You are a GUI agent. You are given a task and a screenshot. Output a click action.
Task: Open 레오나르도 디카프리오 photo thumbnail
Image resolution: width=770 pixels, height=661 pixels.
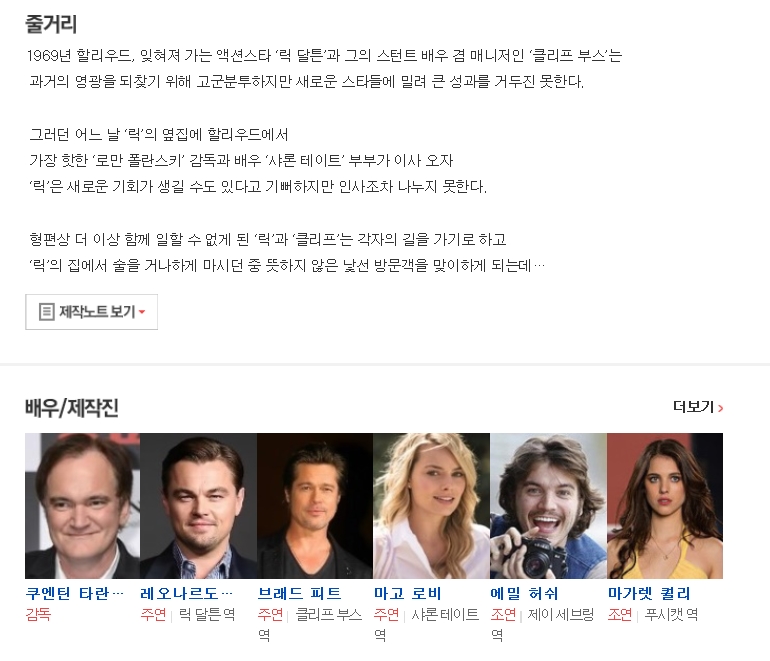point(198,506)
